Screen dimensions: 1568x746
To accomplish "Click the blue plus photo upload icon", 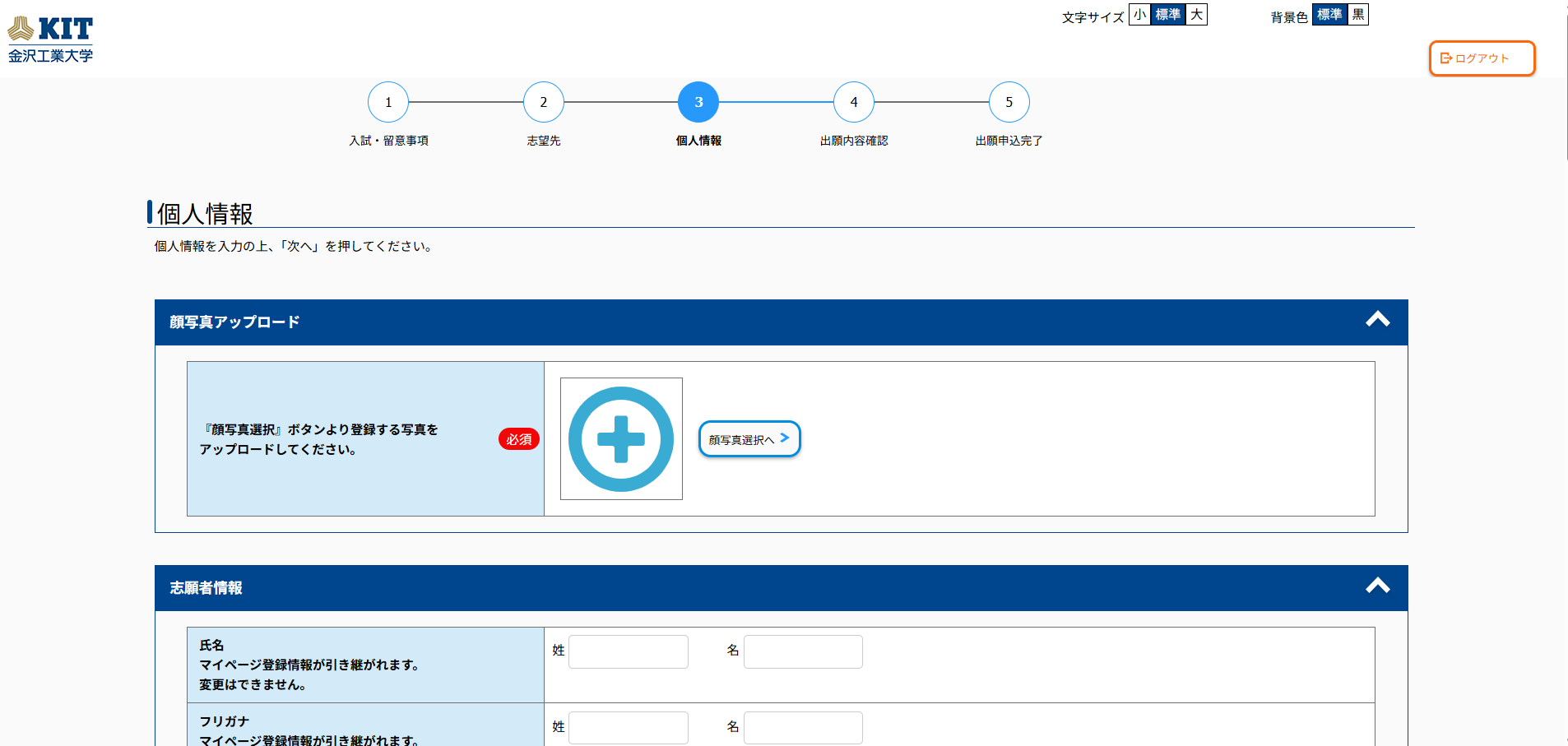I will tap(621, 439).
